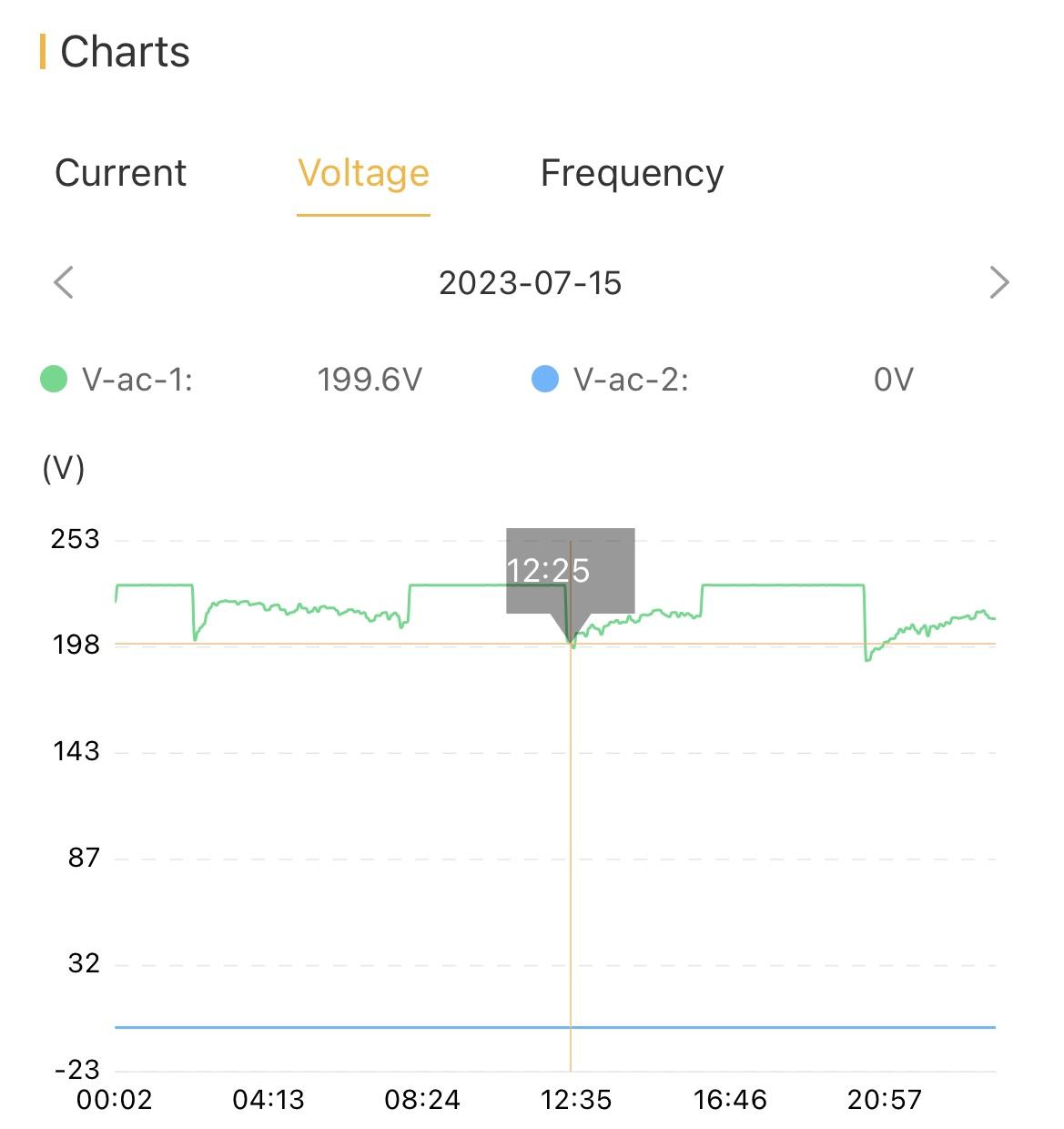
Task: Click the vertical orange cursor line
Action: (571, 819)
